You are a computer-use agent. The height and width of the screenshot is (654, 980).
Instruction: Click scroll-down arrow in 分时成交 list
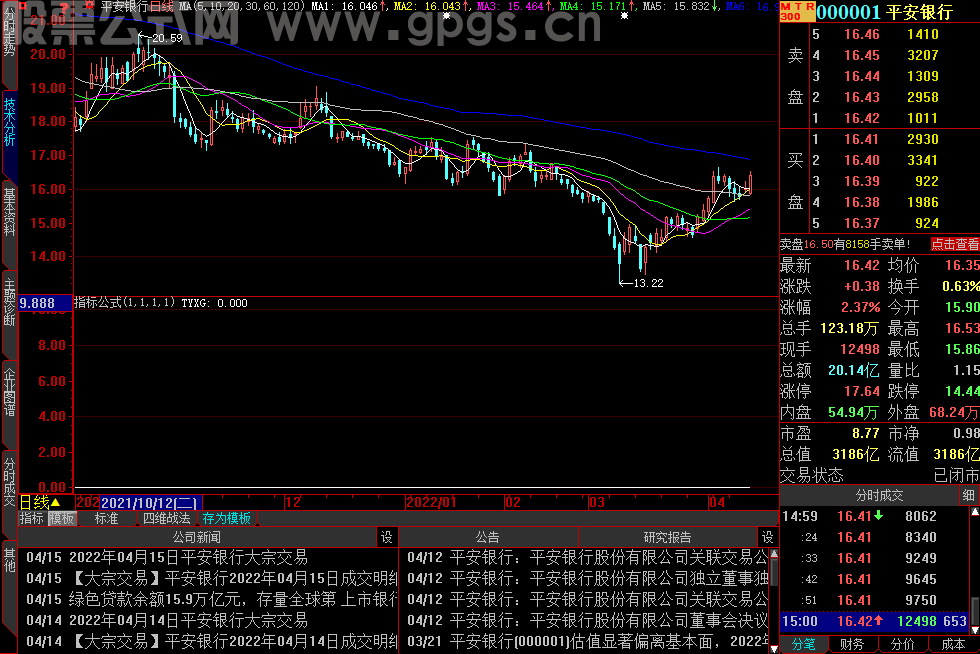click(x=975, y=630)
